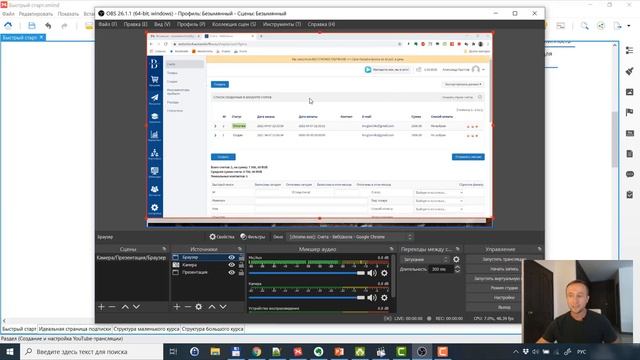Mute the Камера audio channel
The height and width of the screenshot is (360, 640).
click(372, 298)
